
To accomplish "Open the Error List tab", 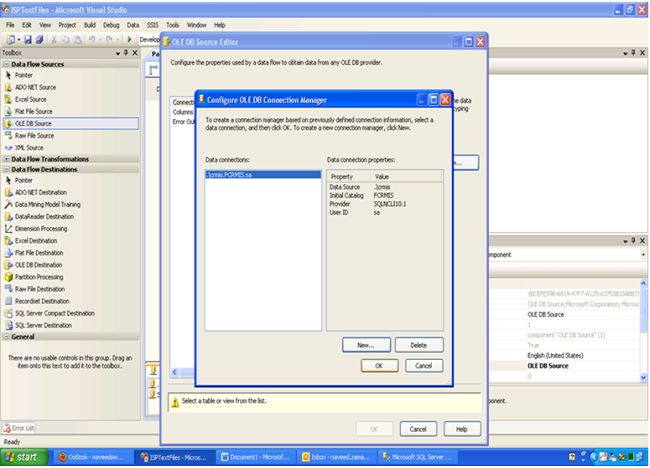I will pyautogui.click(x=19, y=428).
